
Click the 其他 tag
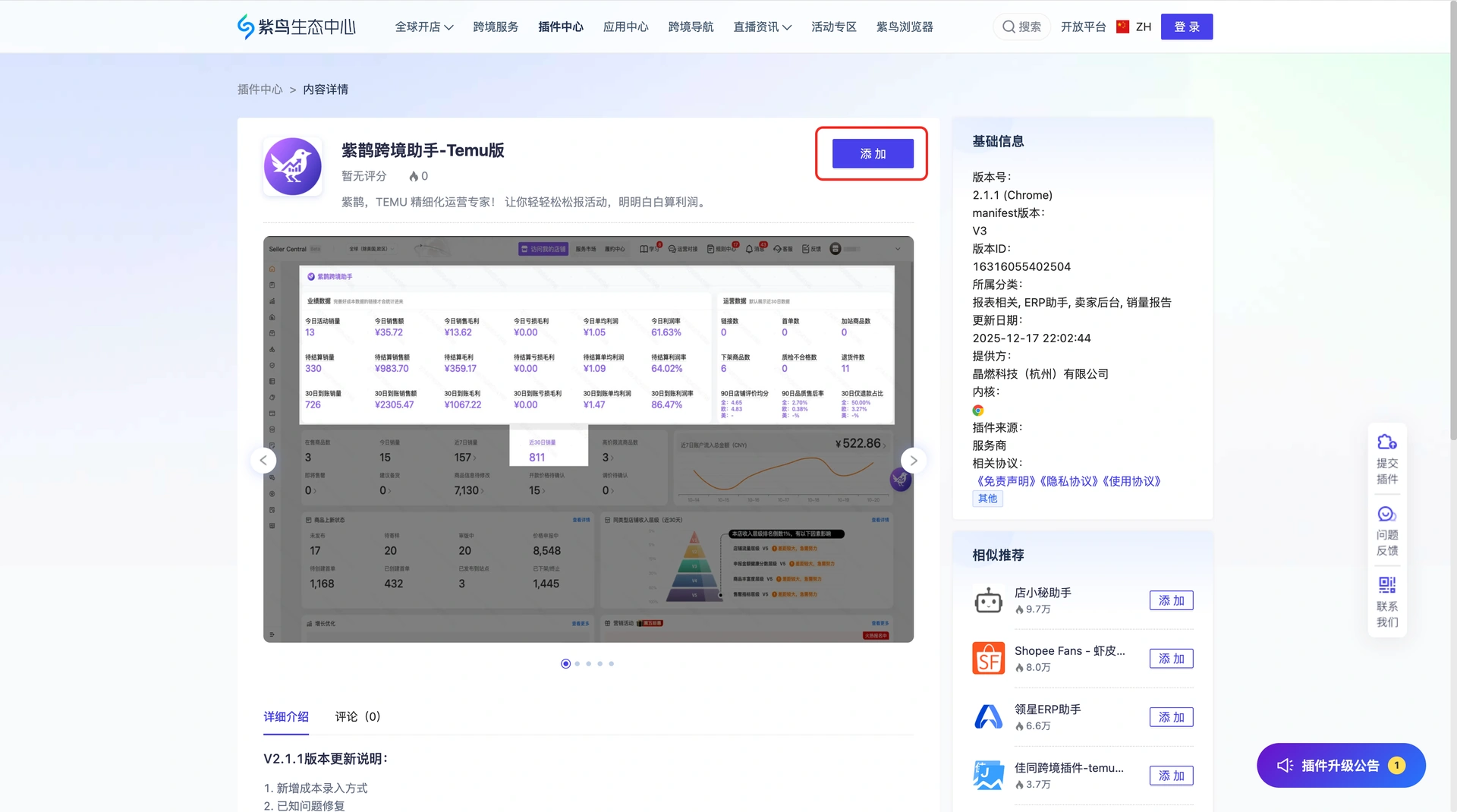tap(987, 499)
